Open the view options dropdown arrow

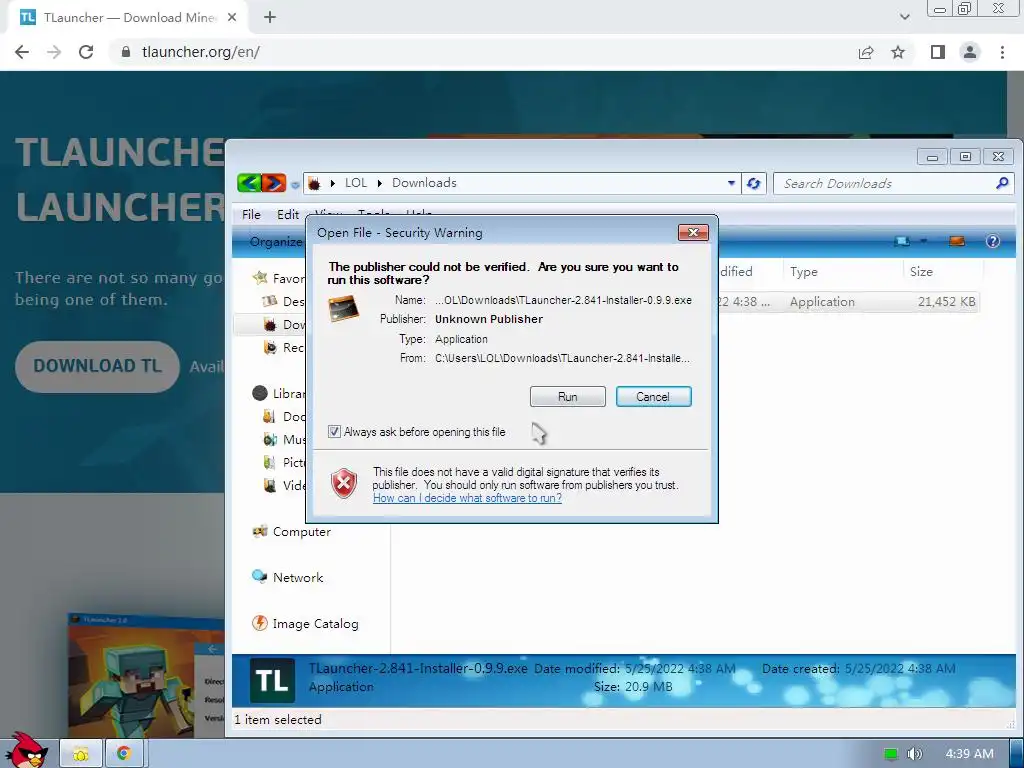923,242
